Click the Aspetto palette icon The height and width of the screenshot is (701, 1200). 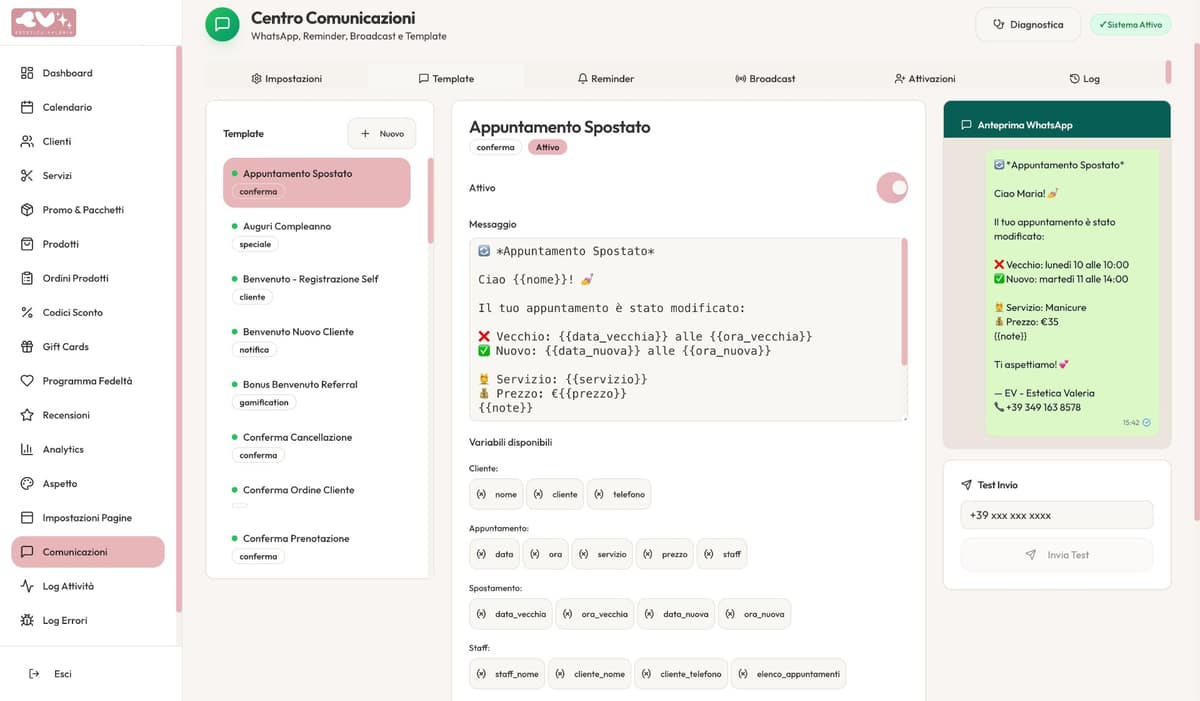pos(27,483)
